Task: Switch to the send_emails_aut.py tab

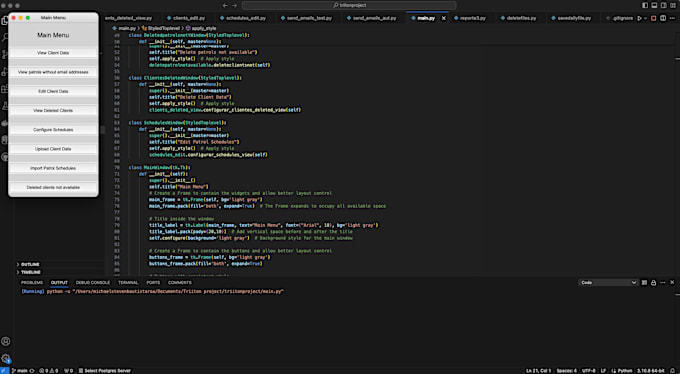Action: pyautogui.click(x=372, y=18)
